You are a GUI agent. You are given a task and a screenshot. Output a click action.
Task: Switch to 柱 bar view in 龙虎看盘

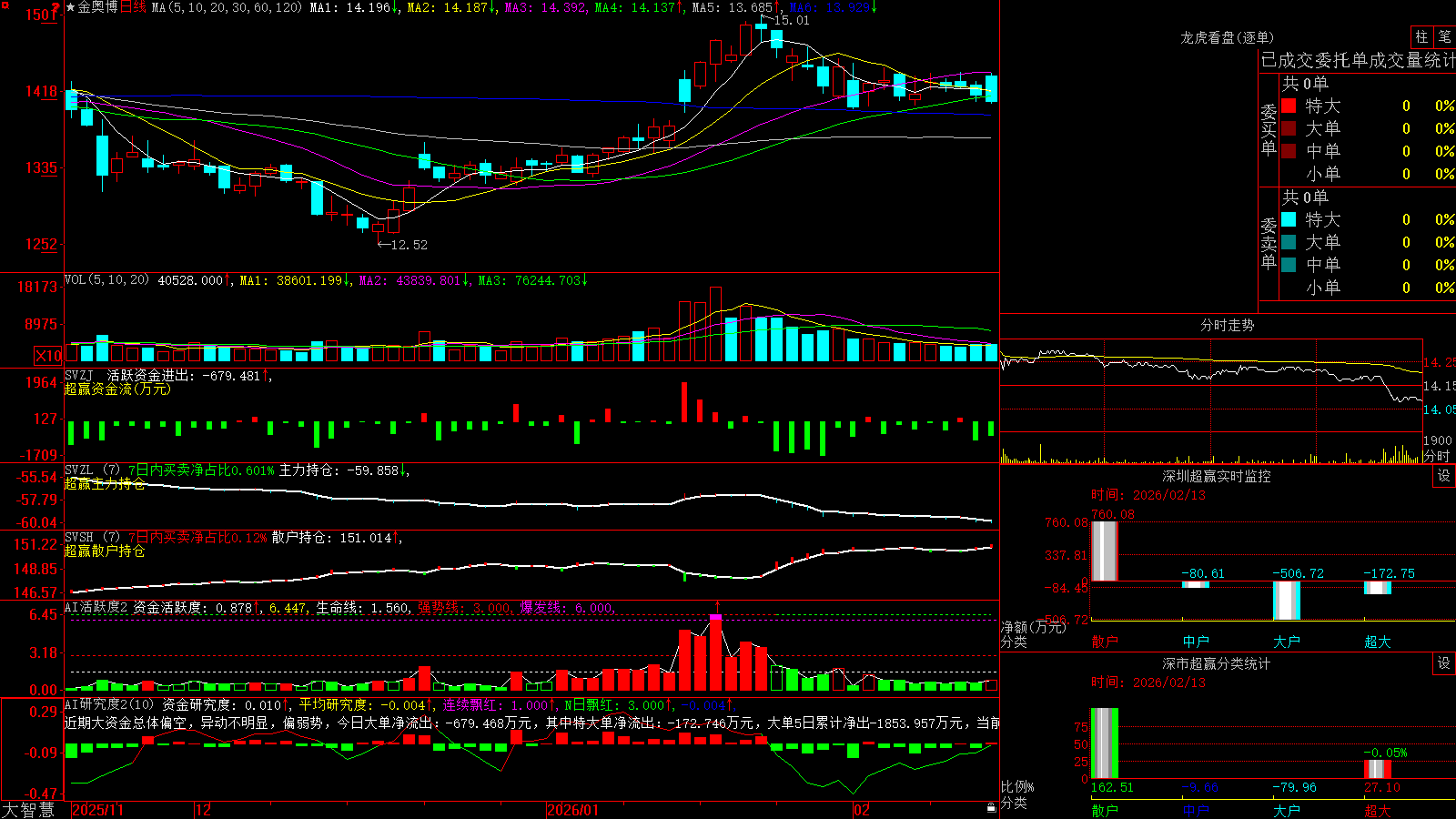pos(1421,37)
